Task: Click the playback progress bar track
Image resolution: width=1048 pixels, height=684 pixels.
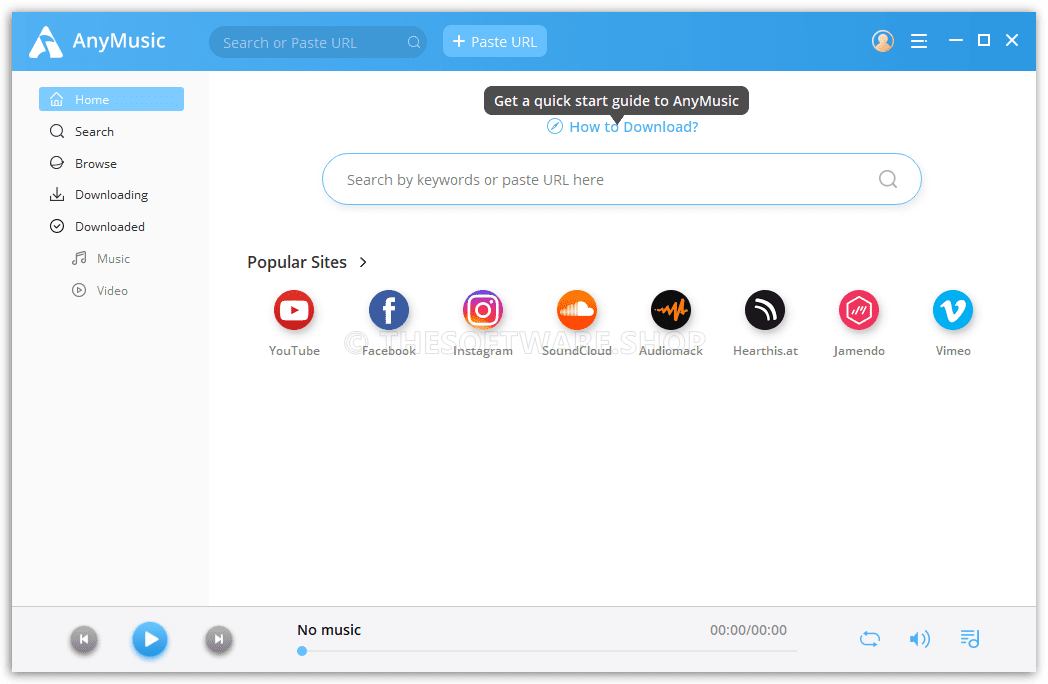Action: coord(547,651)
